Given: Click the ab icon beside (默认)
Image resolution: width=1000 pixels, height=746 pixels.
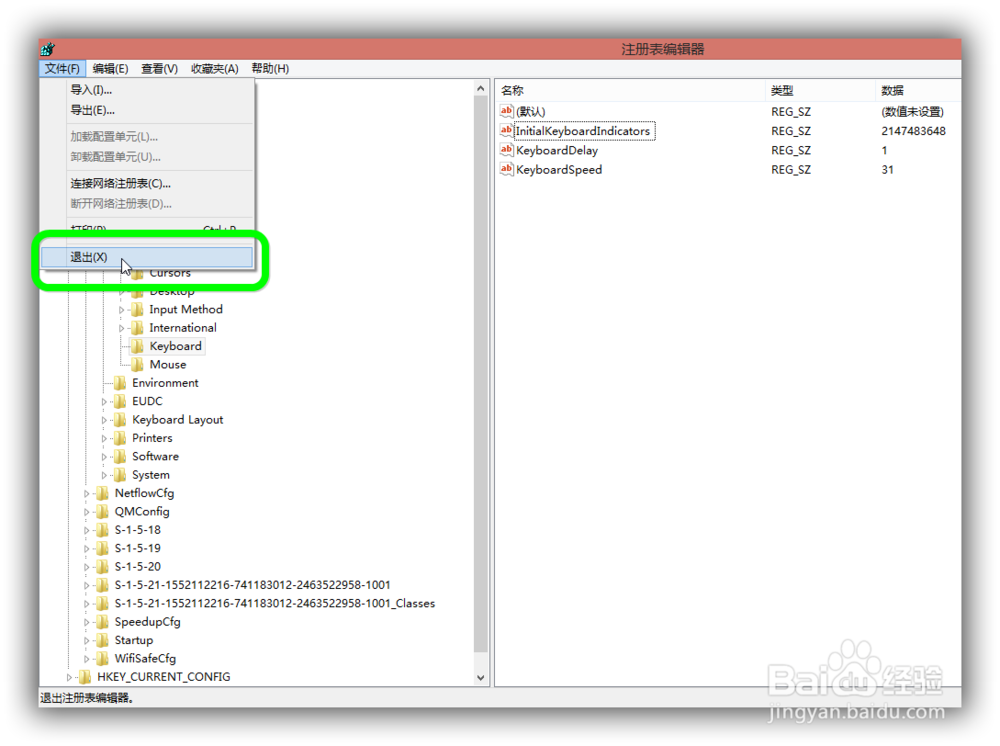Looking at the screenshot, I should (507, 111).
